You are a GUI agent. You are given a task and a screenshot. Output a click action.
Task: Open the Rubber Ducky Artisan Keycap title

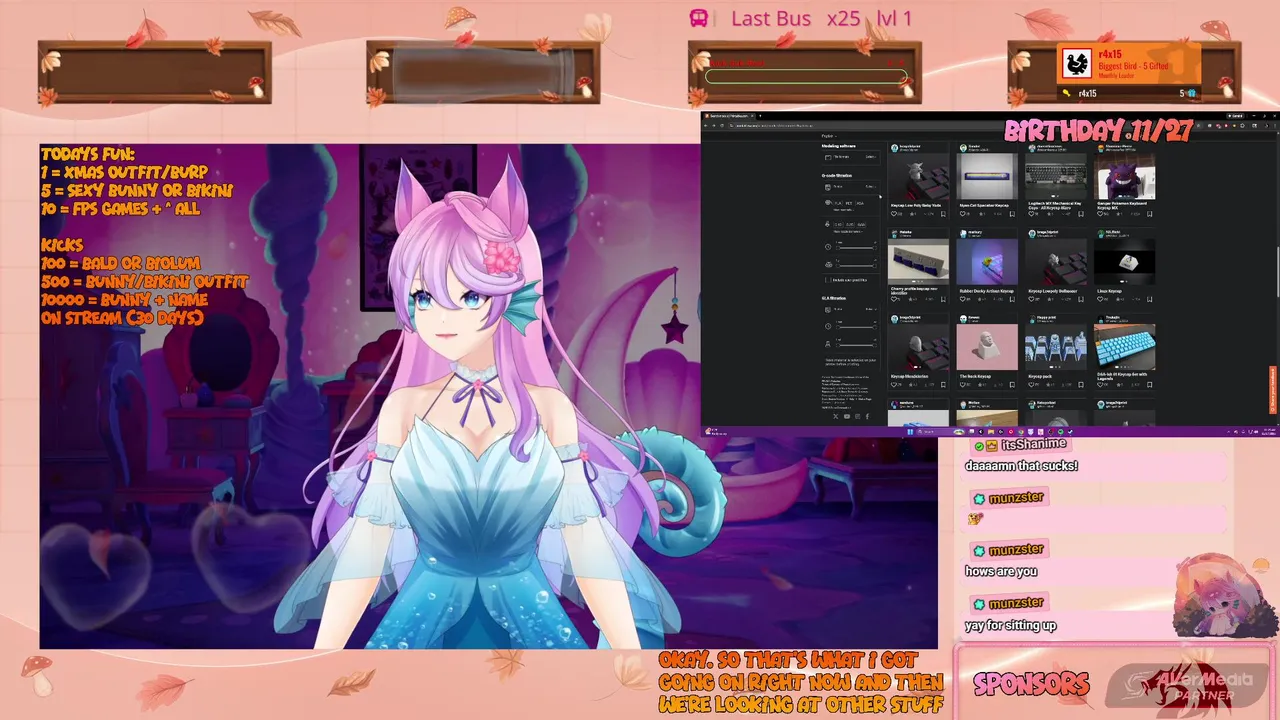pyautogui.click(x=987, y=291)
